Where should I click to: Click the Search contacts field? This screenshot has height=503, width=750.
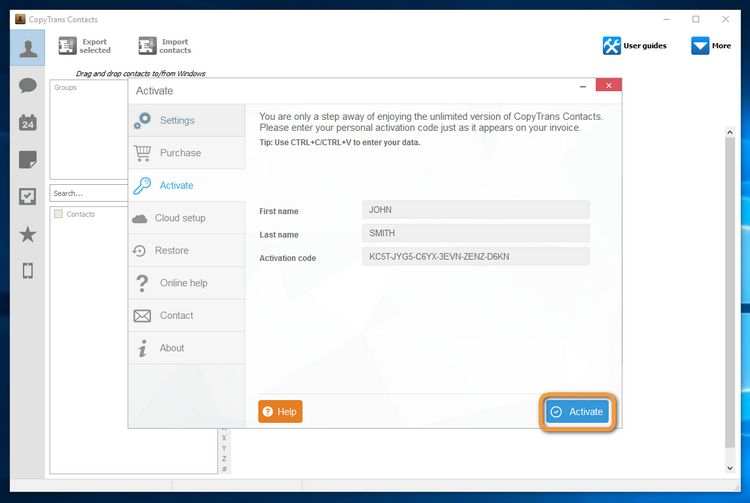click(89, 193)
